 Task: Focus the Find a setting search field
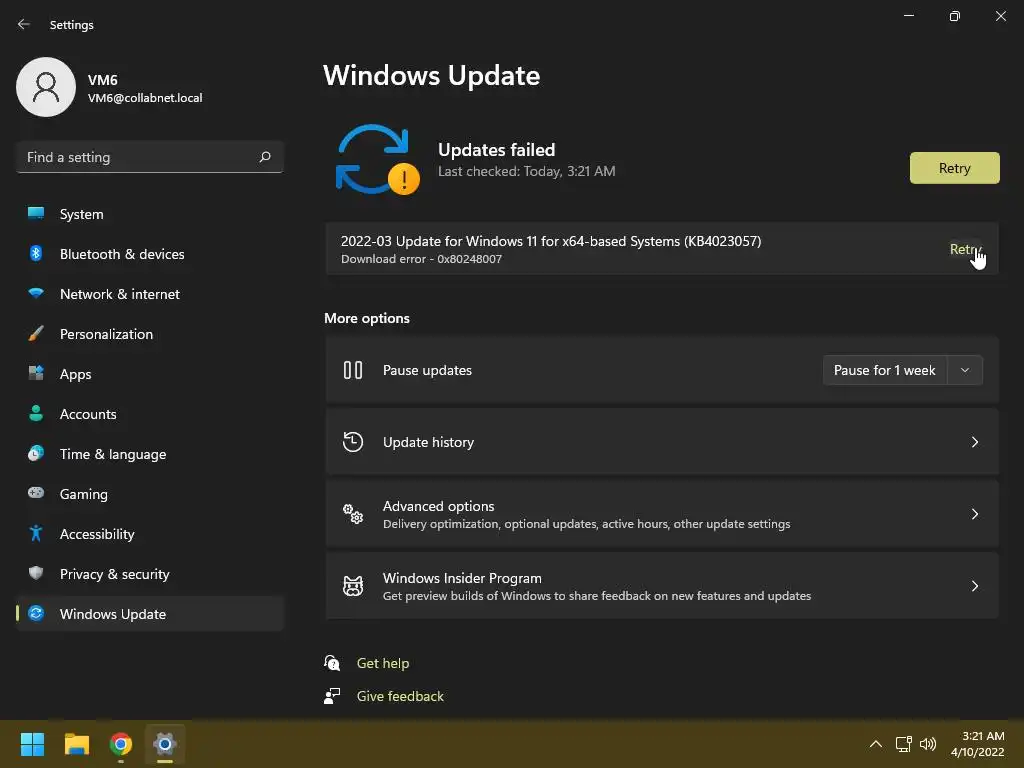[x=150, y=157]
